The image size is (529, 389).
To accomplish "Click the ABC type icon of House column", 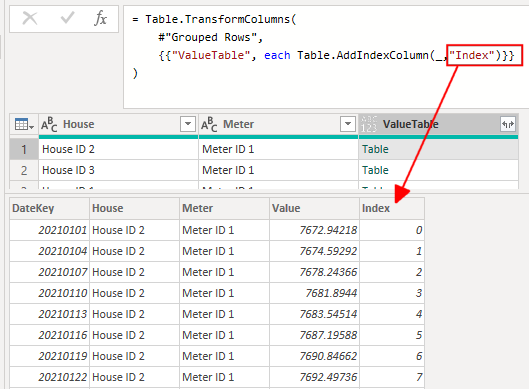I will tap(49, 124).
